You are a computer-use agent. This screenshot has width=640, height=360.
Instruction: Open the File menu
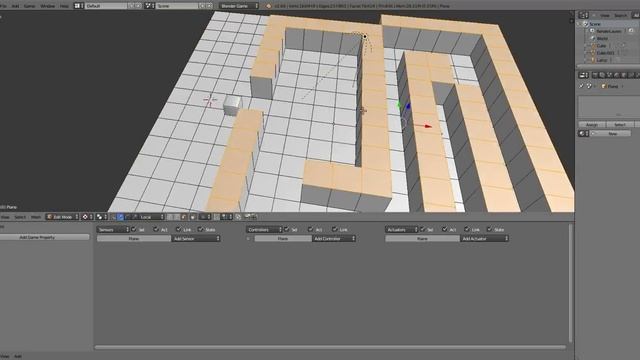3,6
